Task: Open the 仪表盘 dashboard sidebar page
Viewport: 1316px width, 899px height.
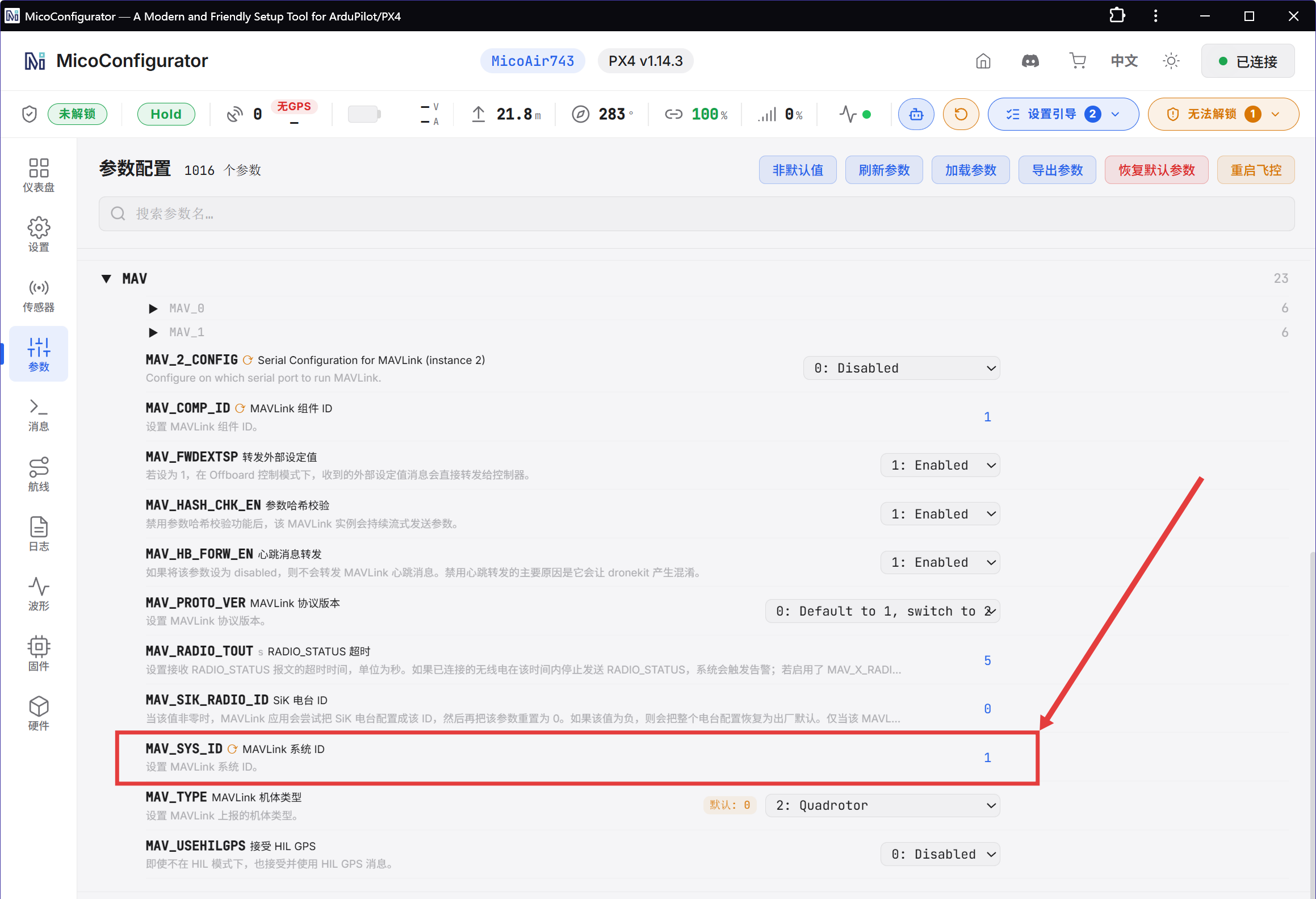Action: 39,175
